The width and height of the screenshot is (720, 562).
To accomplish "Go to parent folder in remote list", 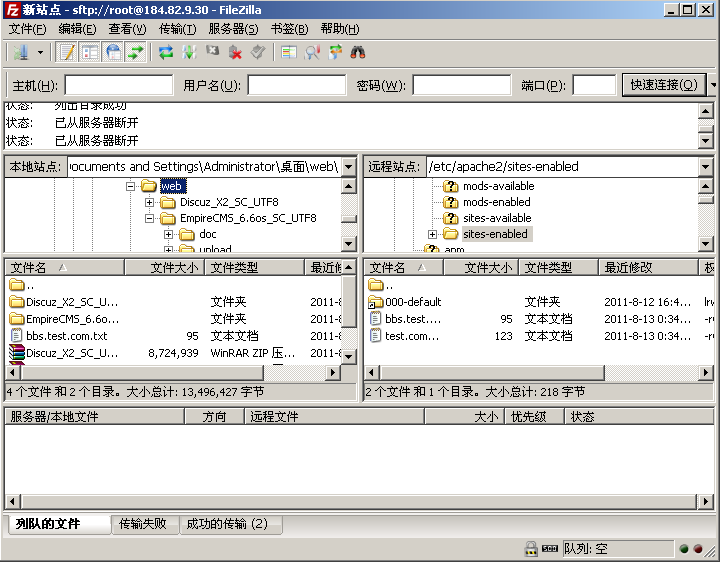I will [x=381, y=285].
